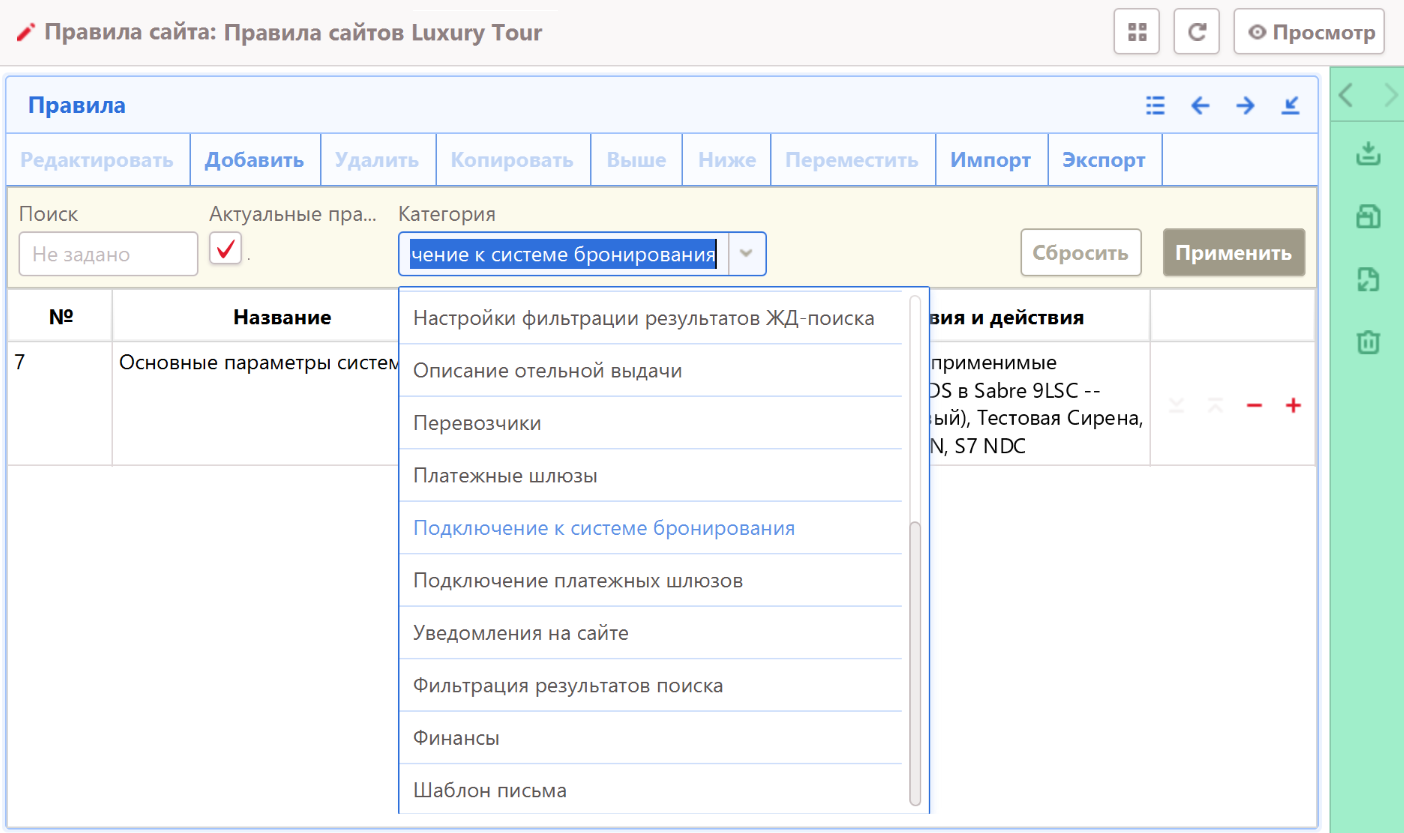
Task: Click the collapse arrow icon in Правила header
Action: click(1290, 105)
